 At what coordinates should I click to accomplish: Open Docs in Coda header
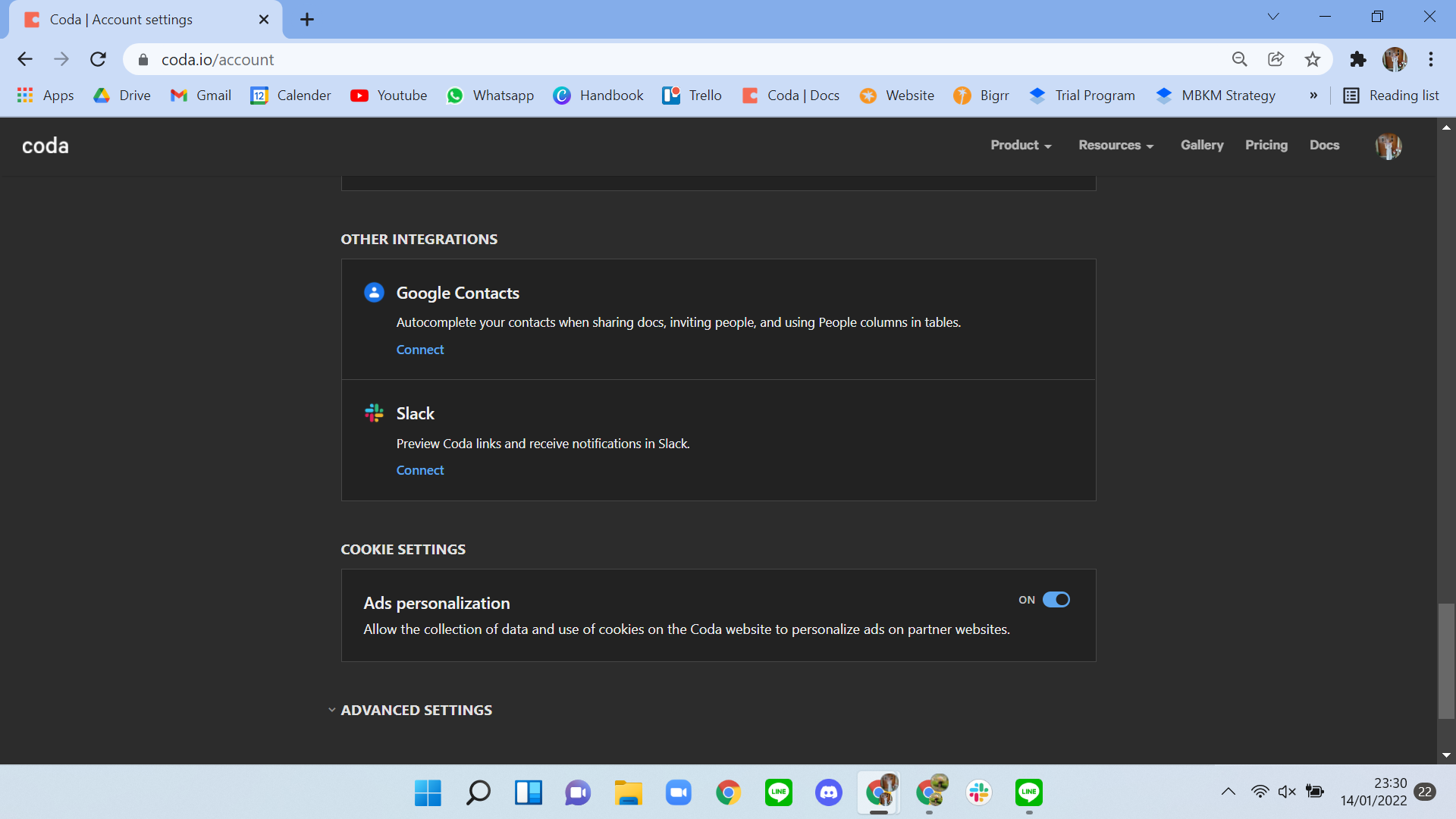1325,146
